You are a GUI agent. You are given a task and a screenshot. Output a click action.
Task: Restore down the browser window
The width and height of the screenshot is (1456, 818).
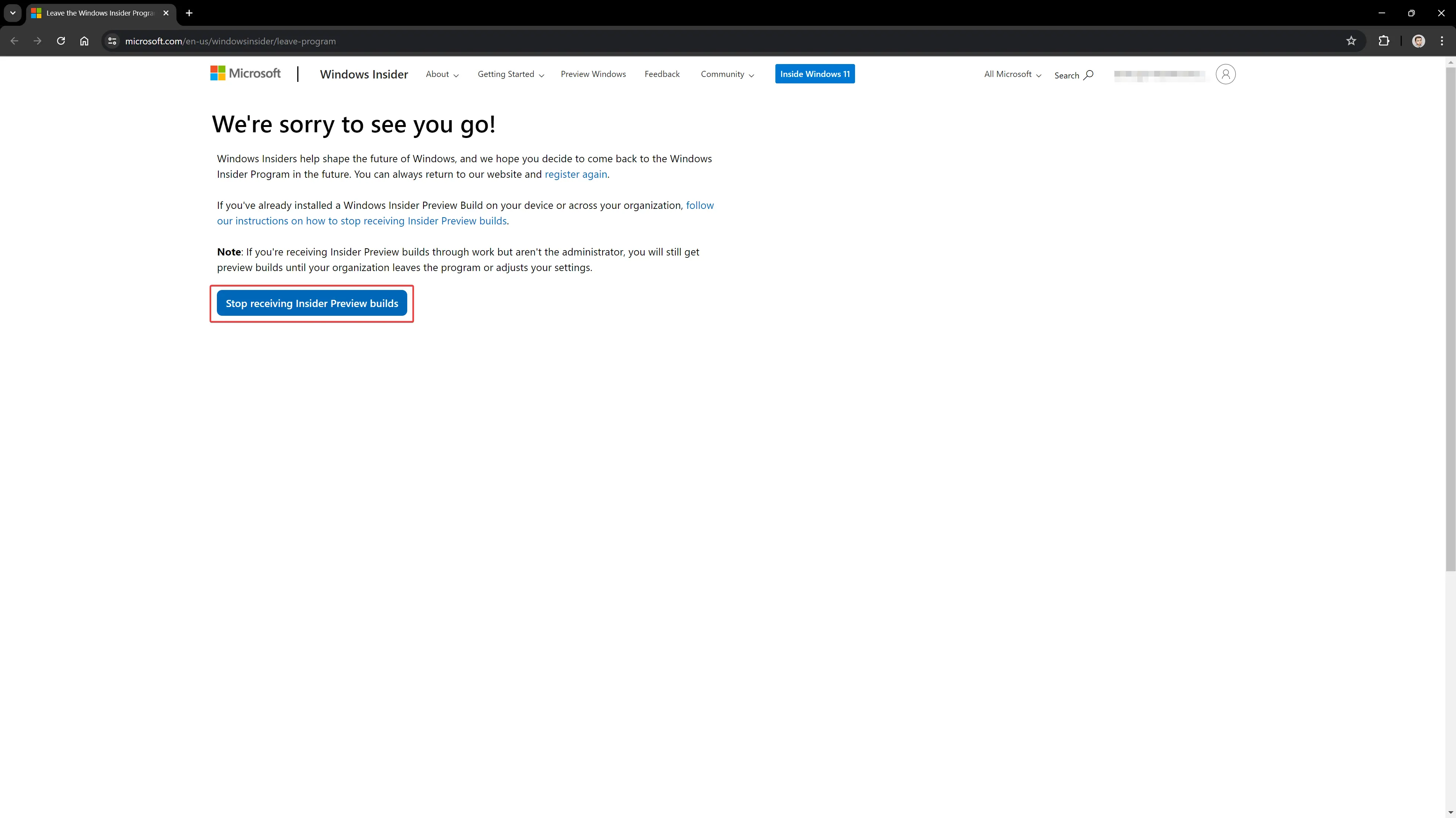(1411, 13)
